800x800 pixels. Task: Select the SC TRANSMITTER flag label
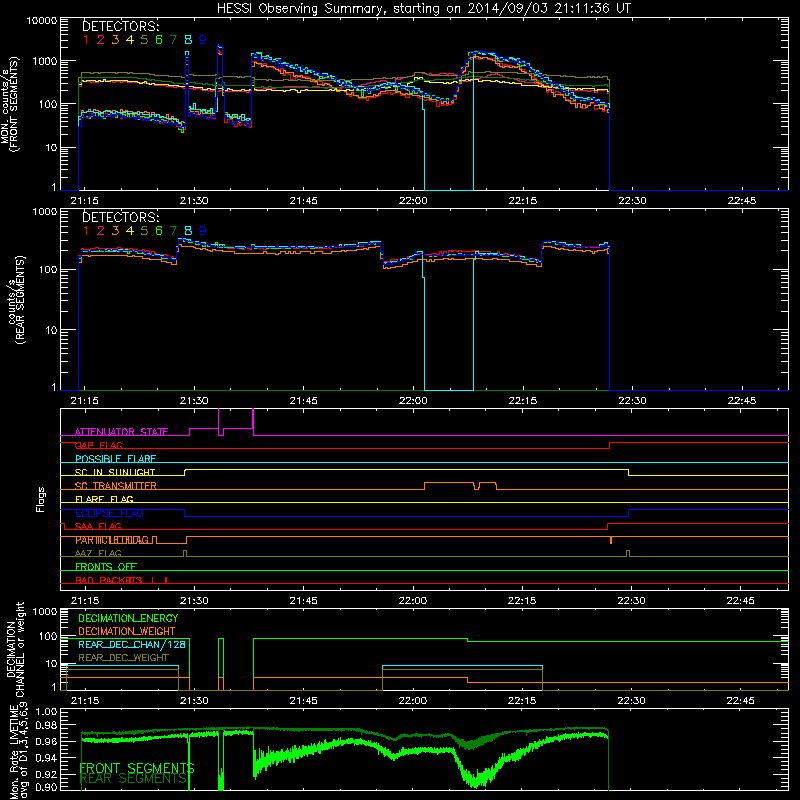[116, 486]
